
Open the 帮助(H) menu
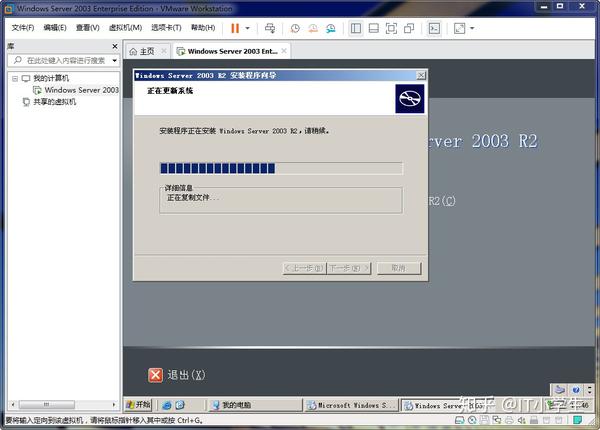pos(203,28)
